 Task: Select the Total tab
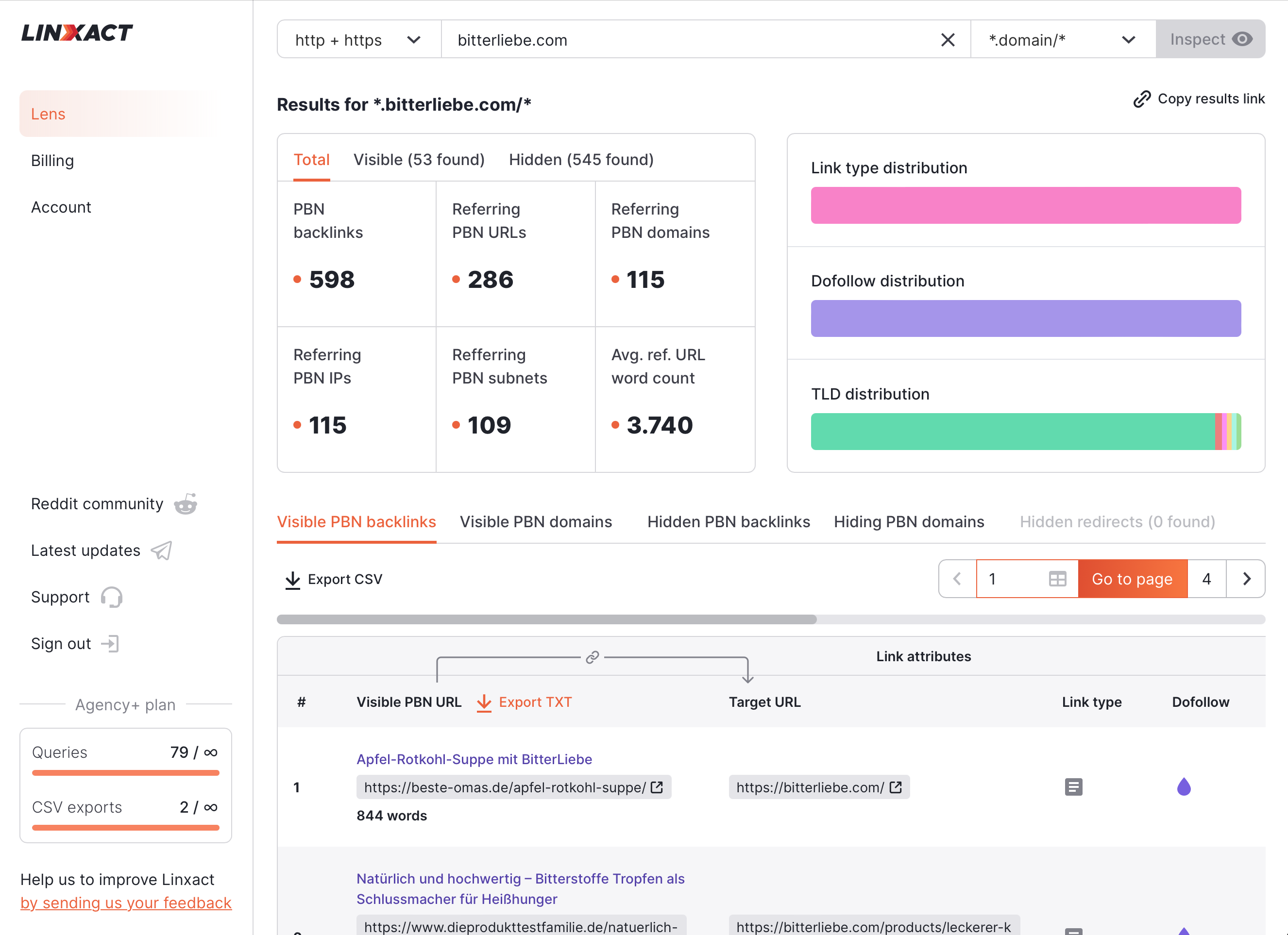(311, 160)
